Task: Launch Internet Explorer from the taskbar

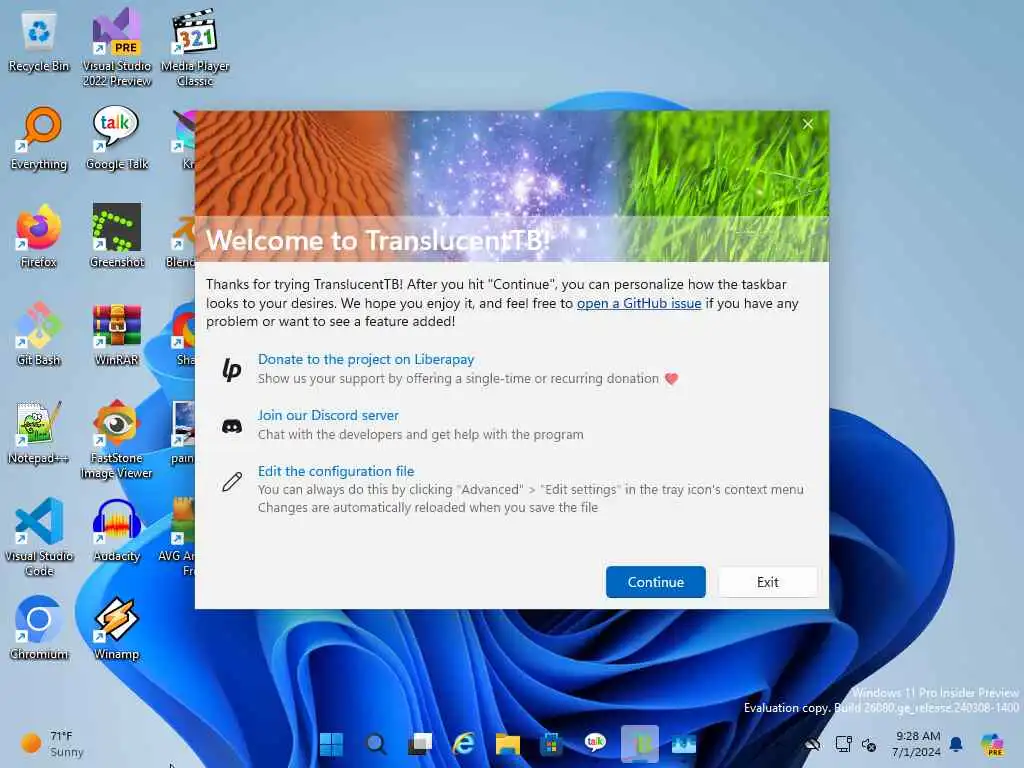Action: 464,744
